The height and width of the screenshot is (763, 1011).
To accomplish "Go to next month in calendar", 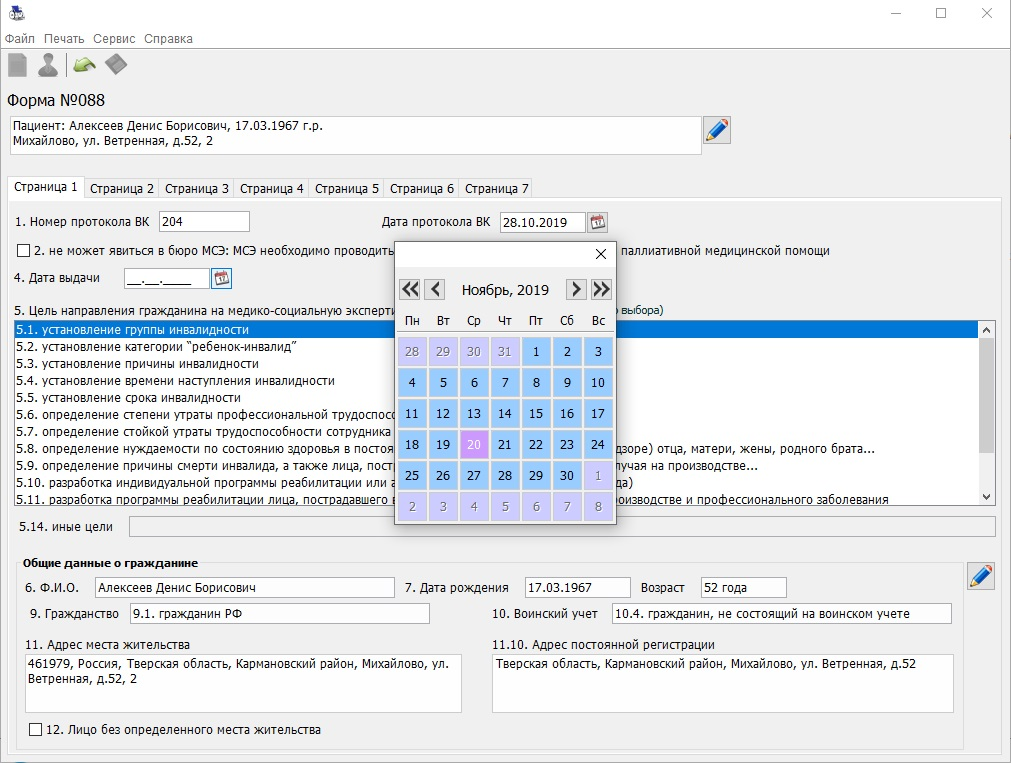I will (576, 290).
